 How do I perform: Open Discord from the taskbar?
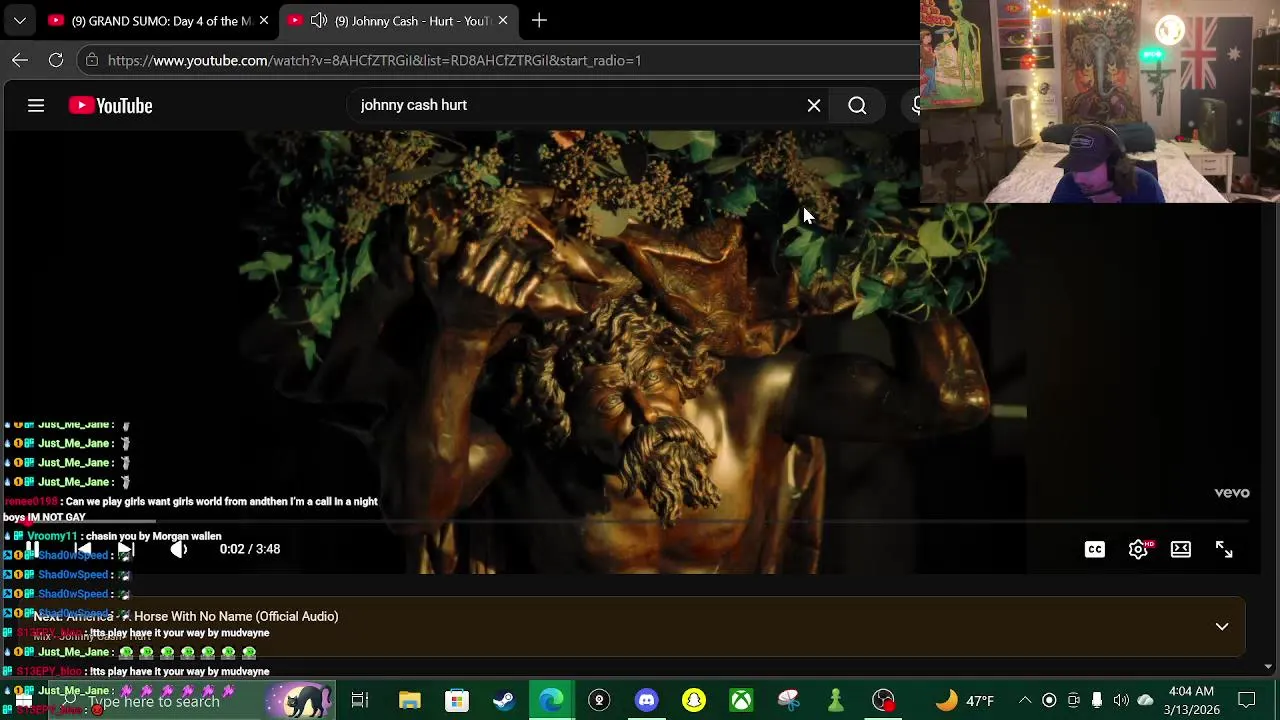tap(647, 700)
